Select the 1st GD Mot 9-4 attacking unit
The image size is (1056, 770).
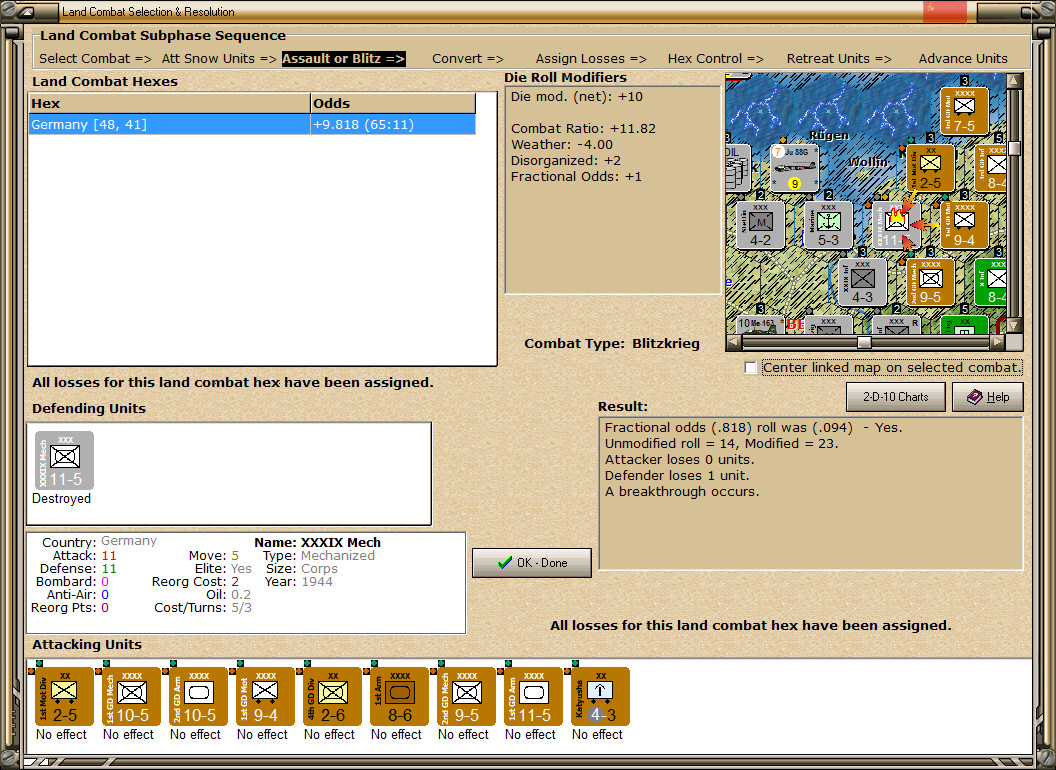coord(265,697)
